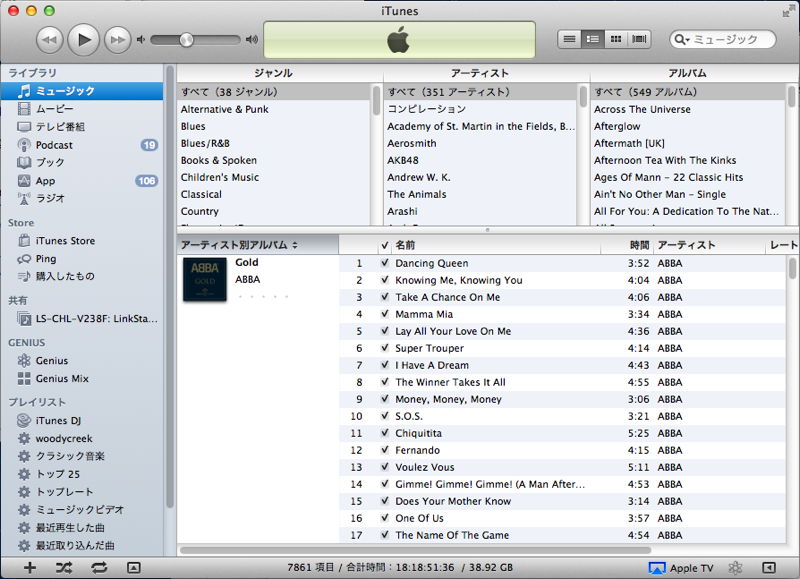Toggle full screen window icon

point(788,11)
